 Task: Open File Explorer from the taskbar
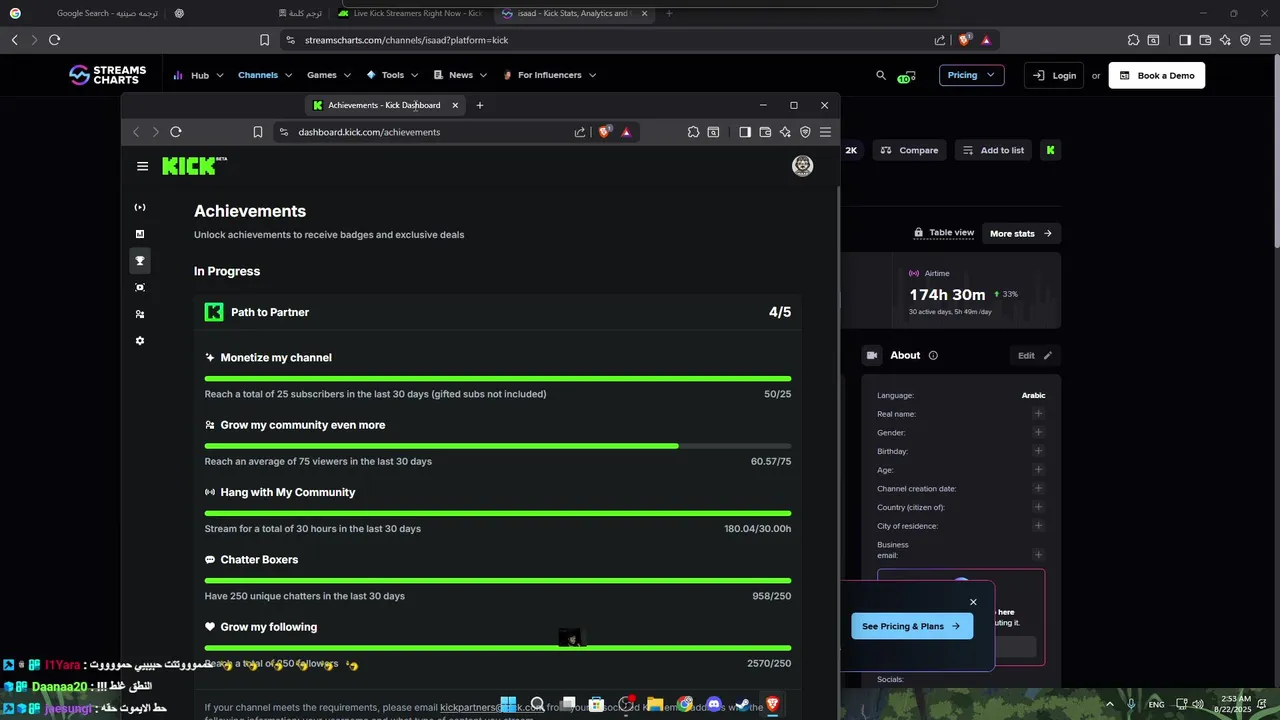(655, 704)
